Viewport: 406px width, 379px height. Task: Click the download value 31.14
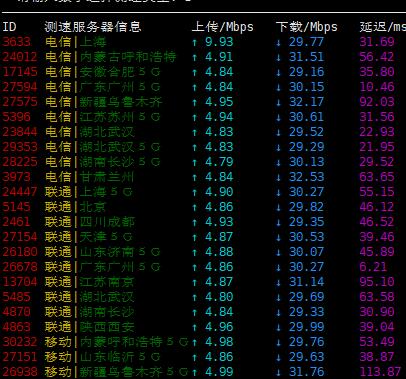(306, 282)
